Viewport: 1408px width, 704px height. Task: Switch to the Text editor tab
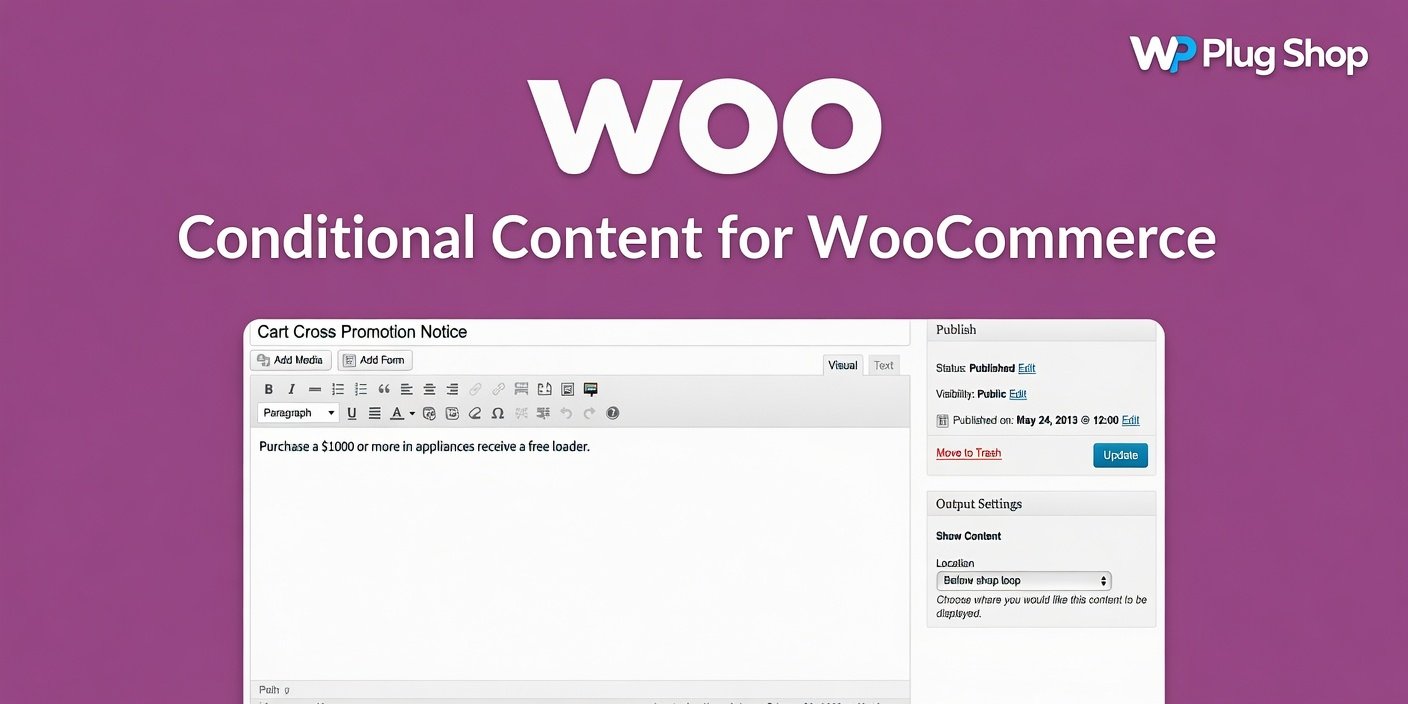(884, 365)
